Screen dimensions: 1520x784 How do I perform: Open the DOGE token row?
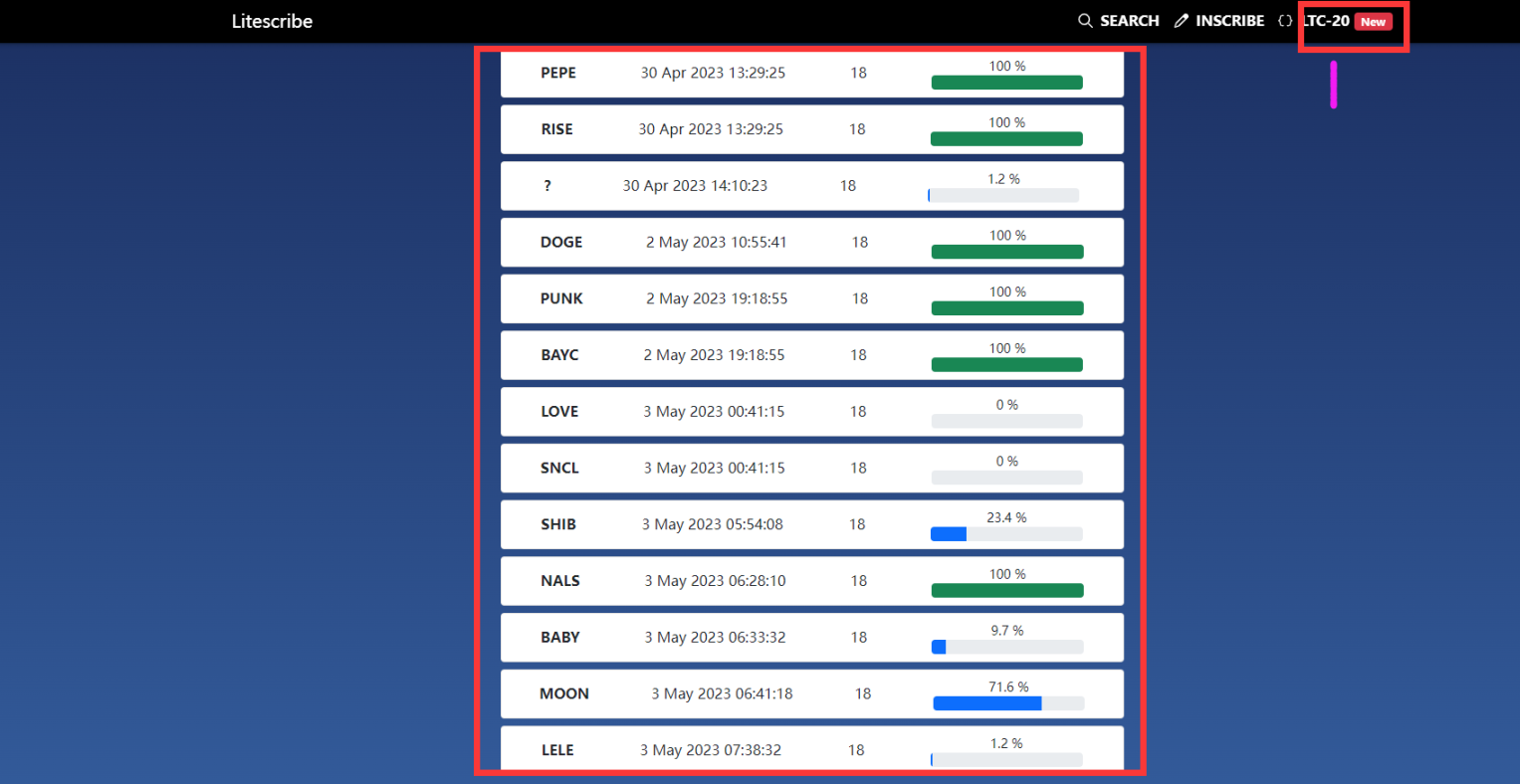pyautogui.click(x=561, y=242)
